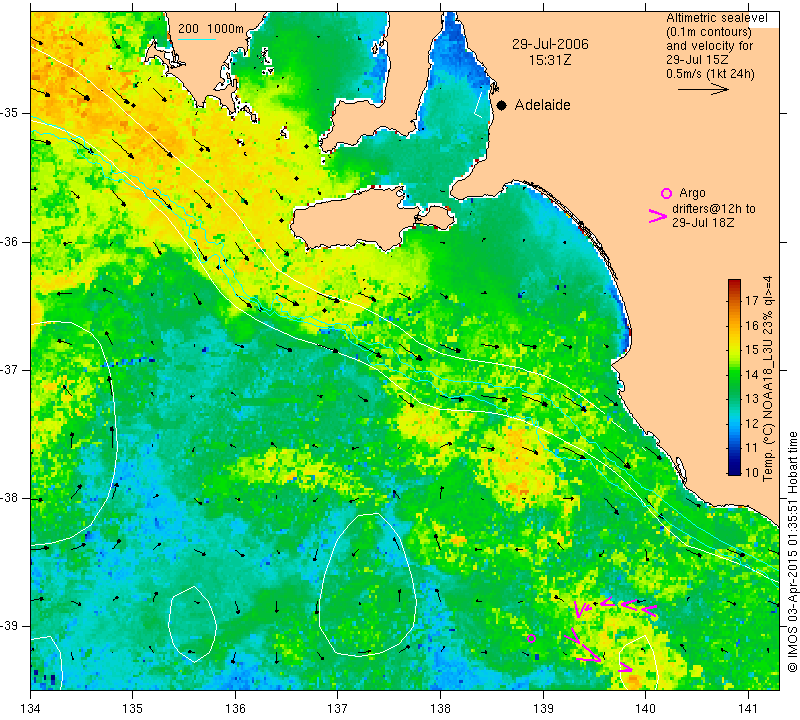Click longitude label 137
Image resolution: width=800 pixels, height=720 pixels.
point(337,708)
